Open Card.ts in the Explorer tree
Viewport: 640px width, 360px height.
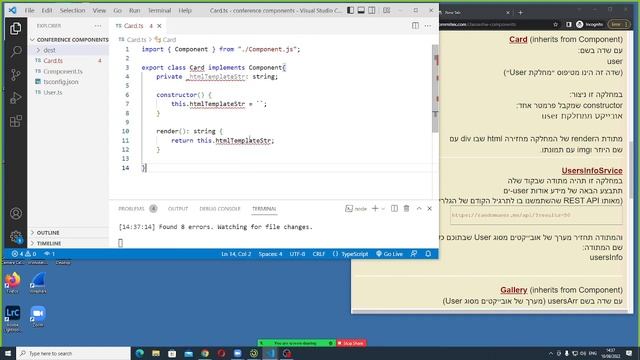click(69, 61)
